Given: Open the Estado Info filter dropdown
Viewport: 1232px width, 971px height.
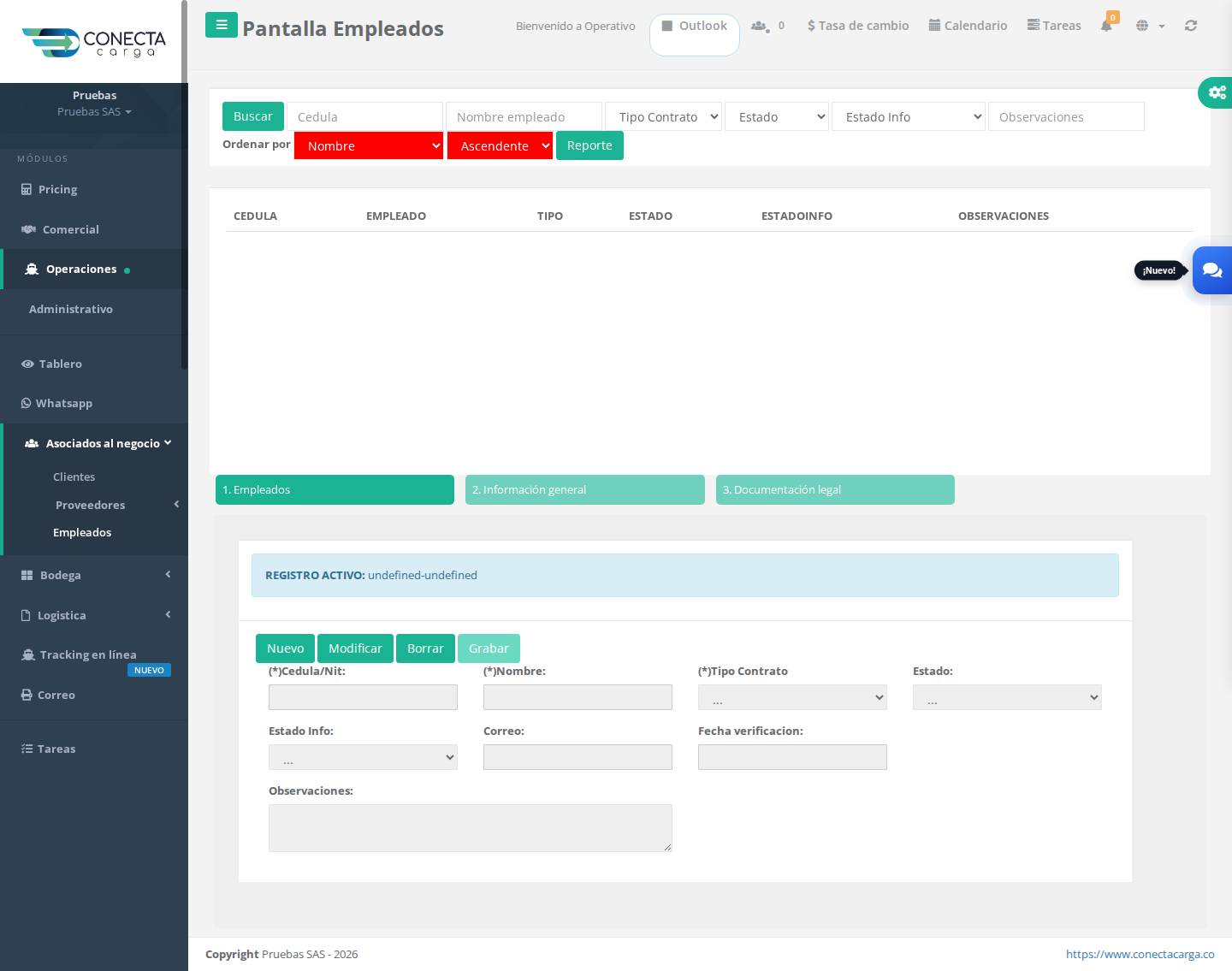Looking at the screenshot, I should coord(909,116).
